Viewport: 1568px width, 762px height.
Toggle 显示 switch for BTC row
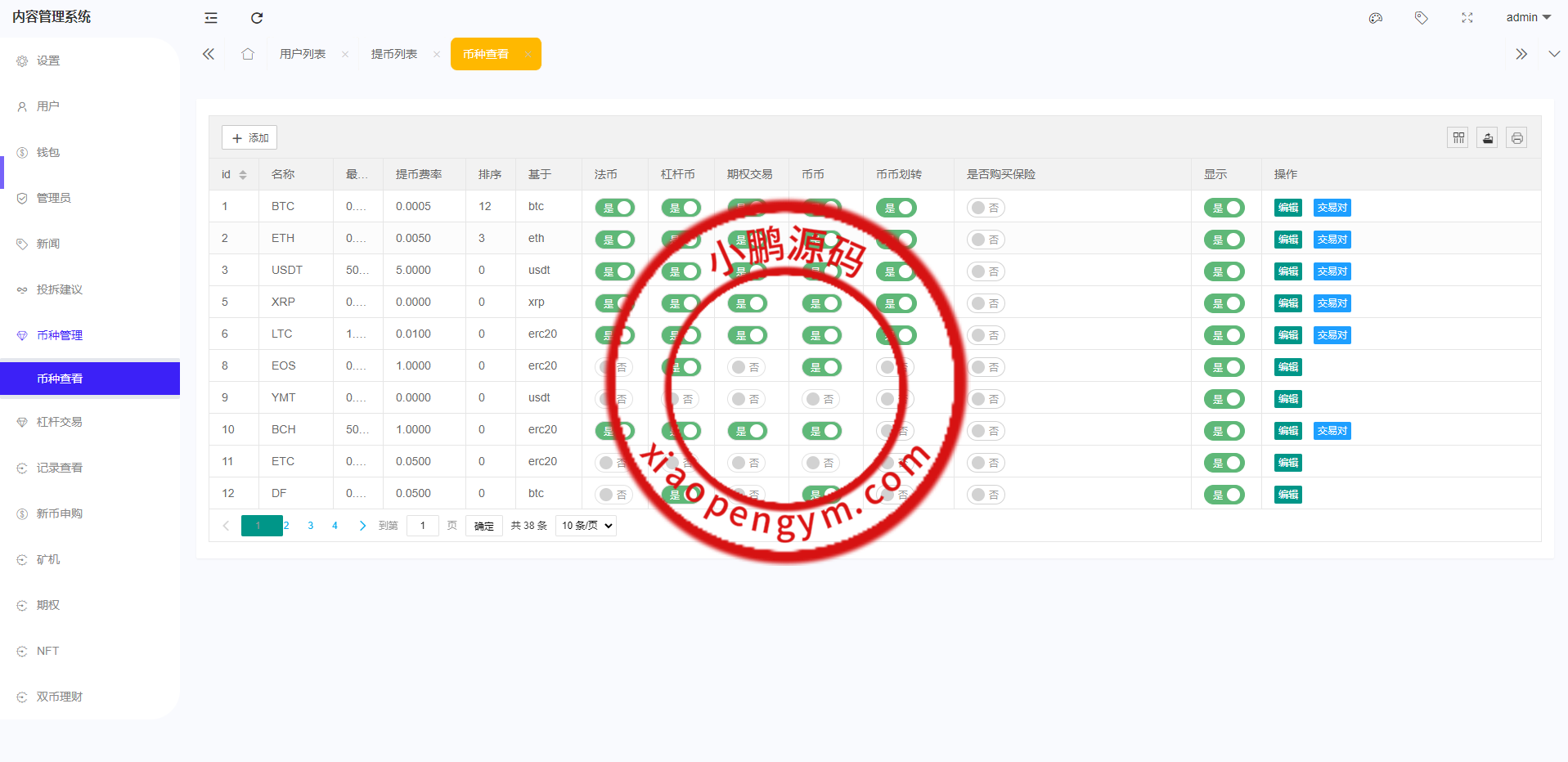[1224, 208]
